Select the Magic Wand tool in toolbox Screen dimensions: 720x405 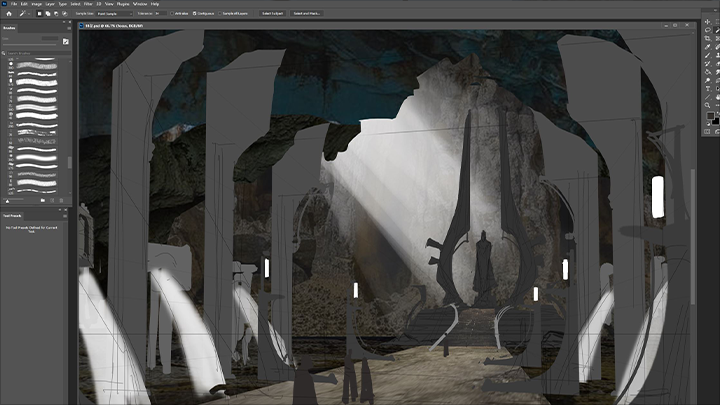click(717, 30)
